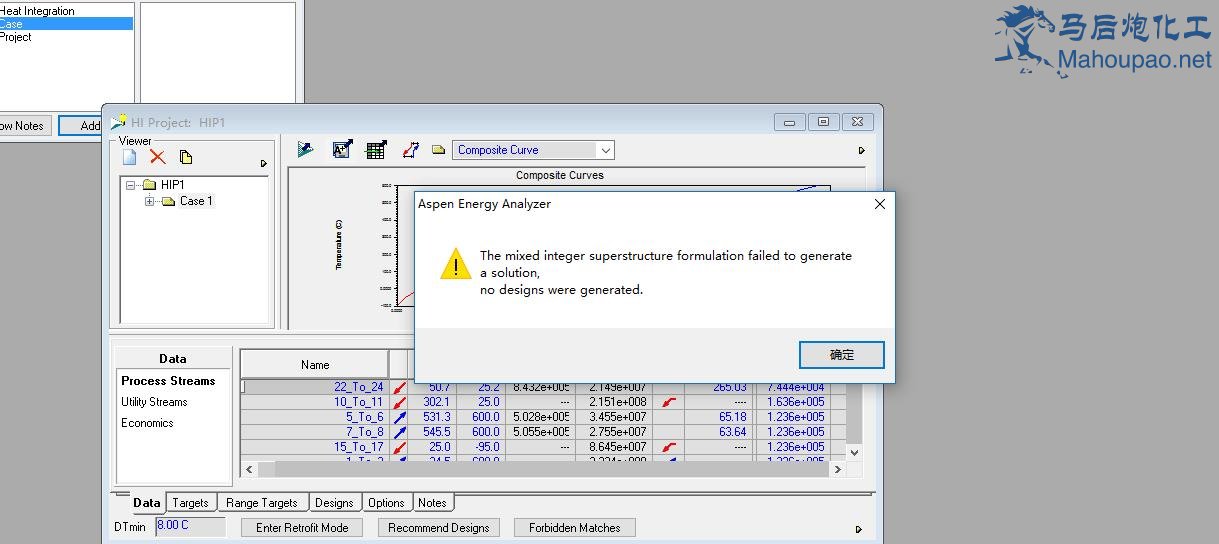This screenshot has width=1219, height=544.
Task: Click the down arrow of the table's vertical scrollbar
Action: point(854,453)
